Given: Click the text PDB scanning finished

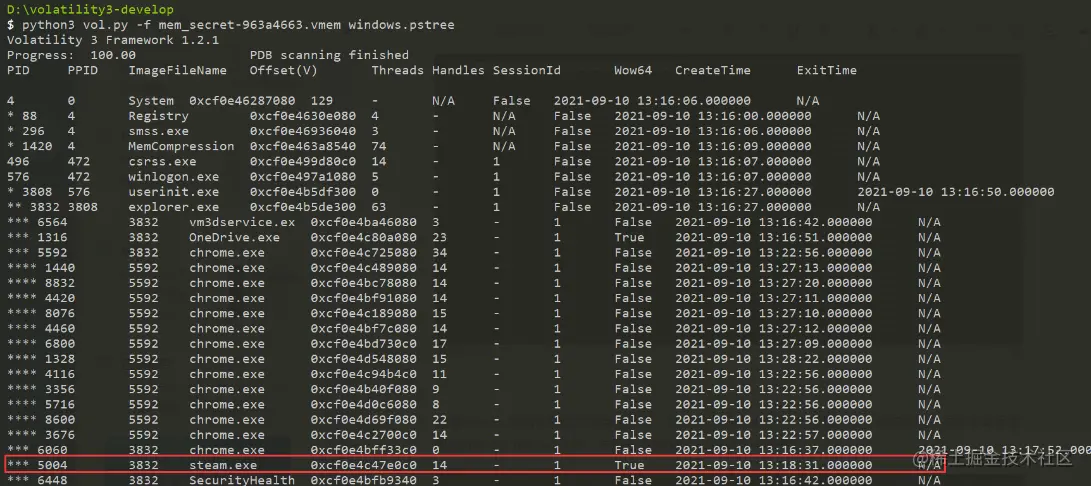Looking at the screenshot, I should 329,55.
